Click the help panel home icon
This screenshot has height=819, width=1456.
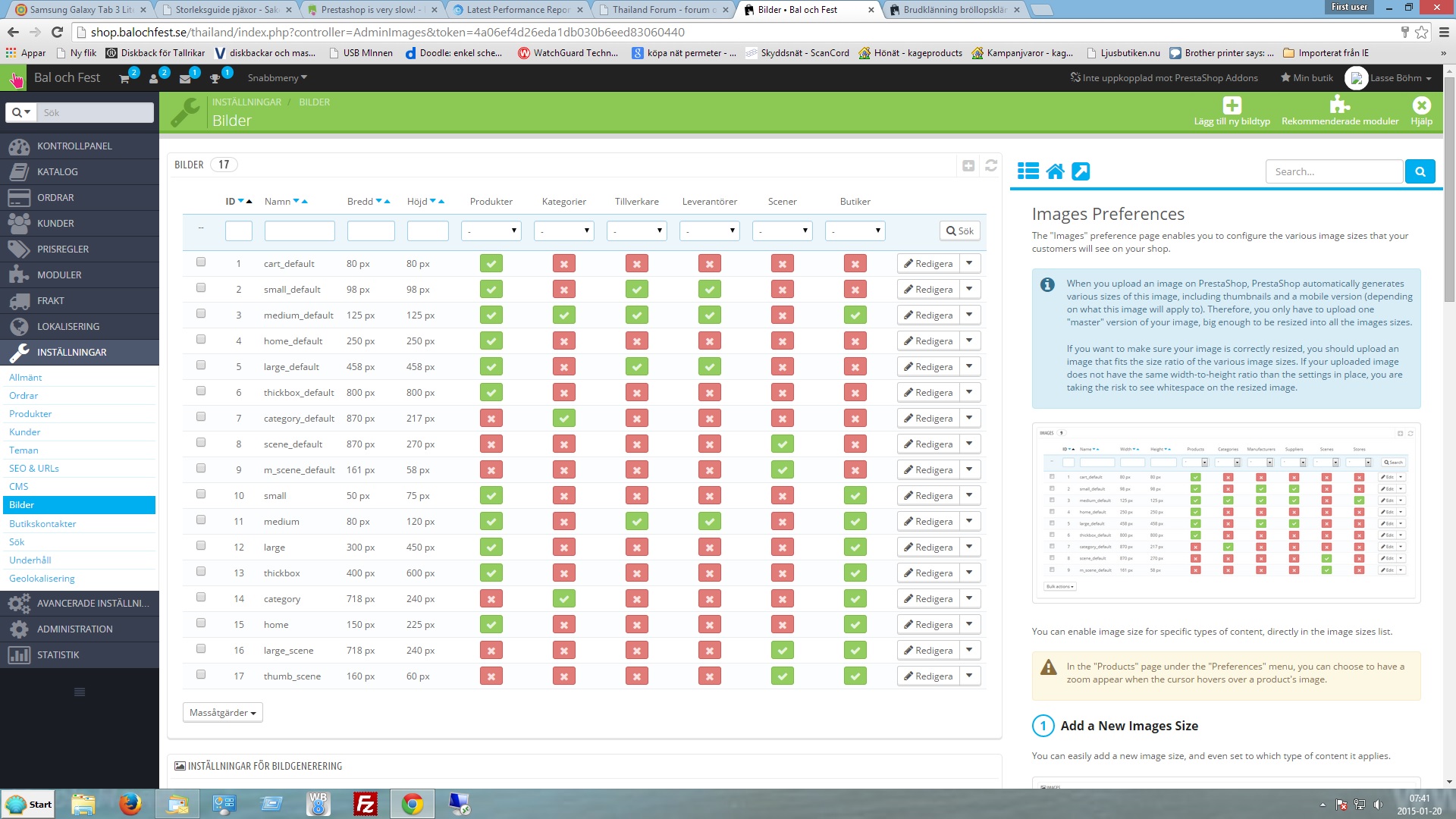coord(1055,171)
